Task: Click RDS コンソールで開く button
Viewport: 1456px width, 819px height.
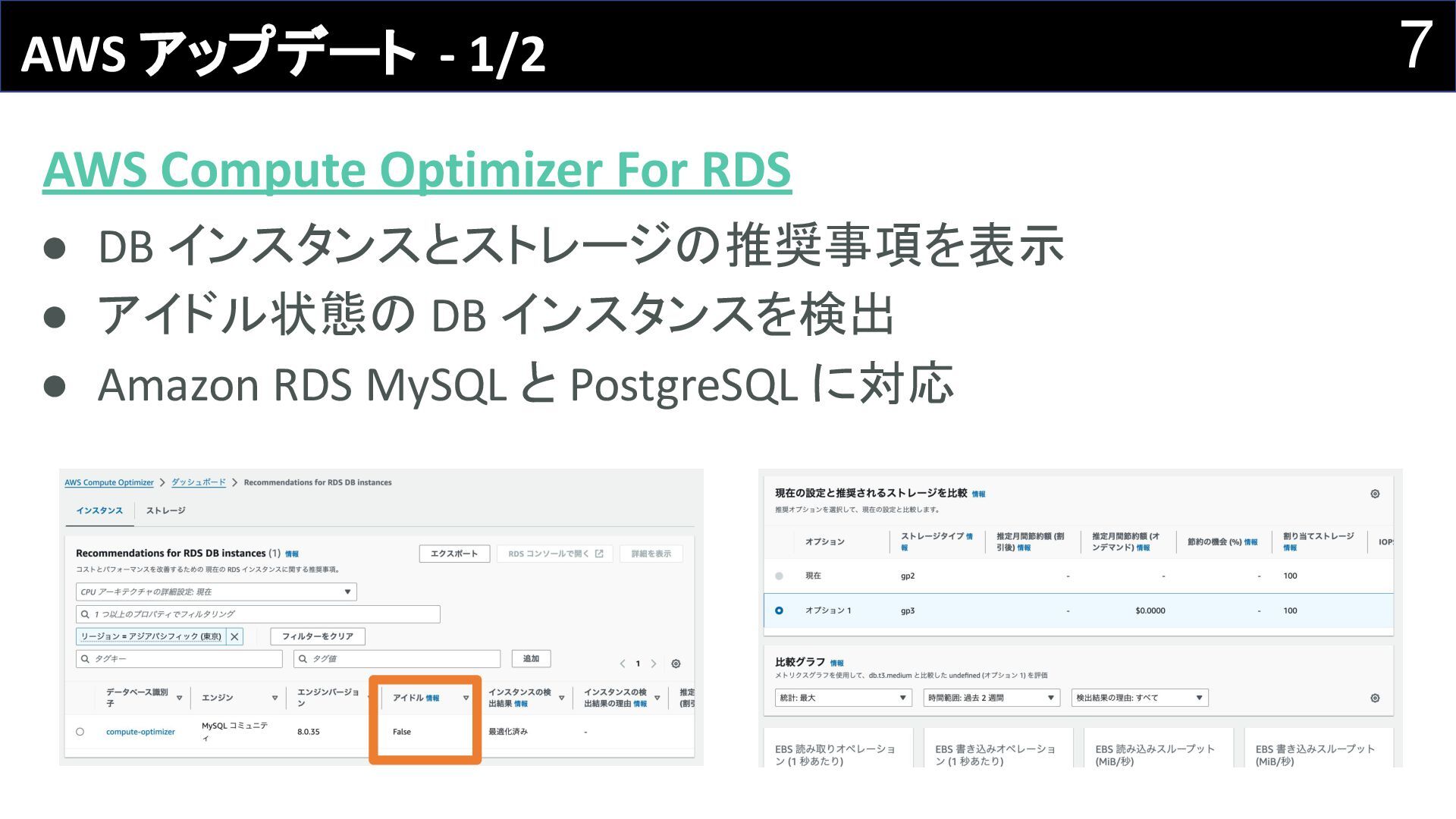Action: tap(555, 554)
